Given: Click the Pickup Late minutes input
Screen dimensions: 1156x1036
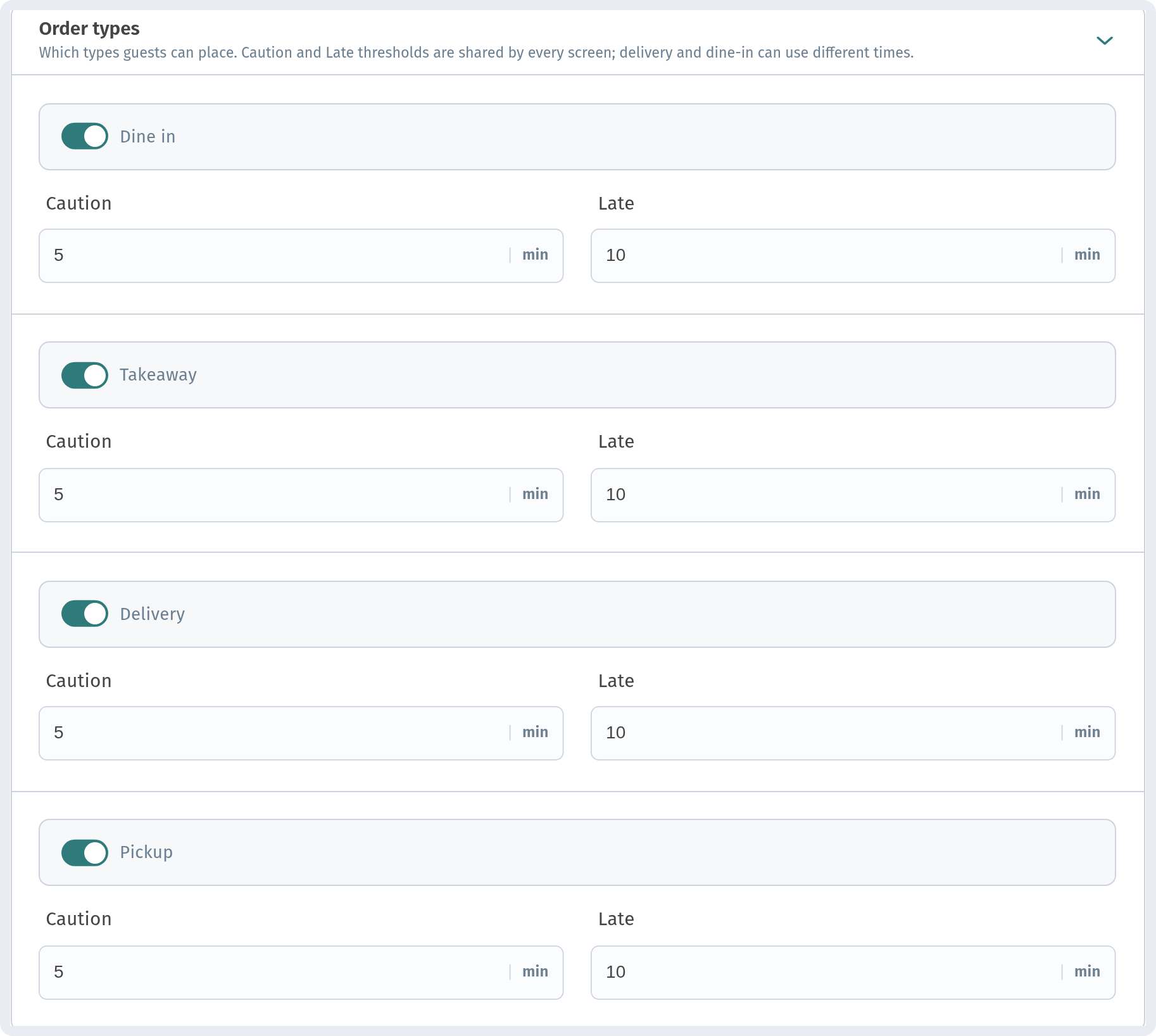Looking at the screenshot, I should point(853,973).
